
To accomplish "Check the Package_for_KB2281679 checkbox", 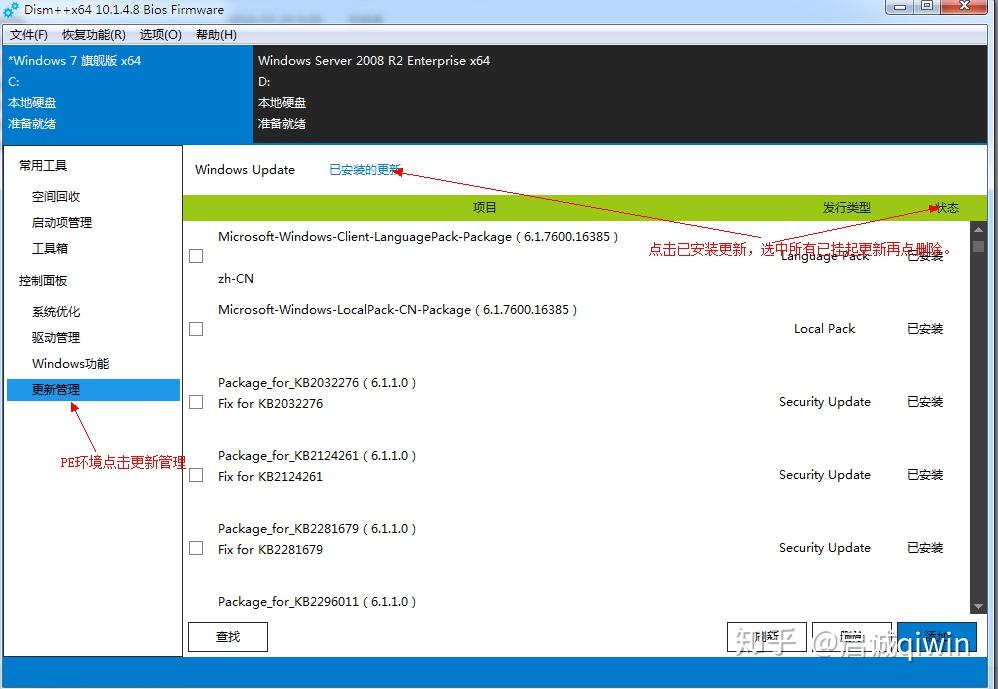I will [x=196, y=548].
